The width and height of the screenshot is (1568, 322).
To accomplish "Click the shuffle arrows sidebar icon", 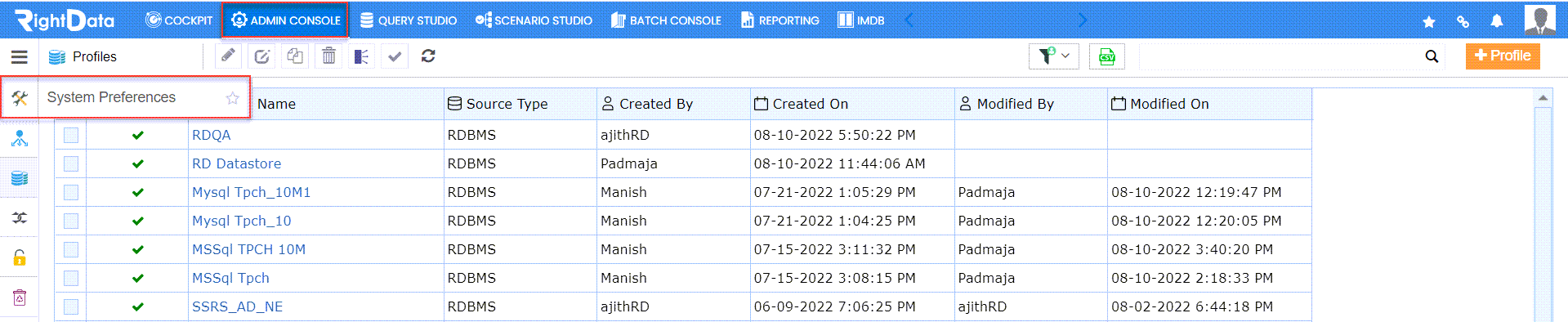I will (20, 217).
